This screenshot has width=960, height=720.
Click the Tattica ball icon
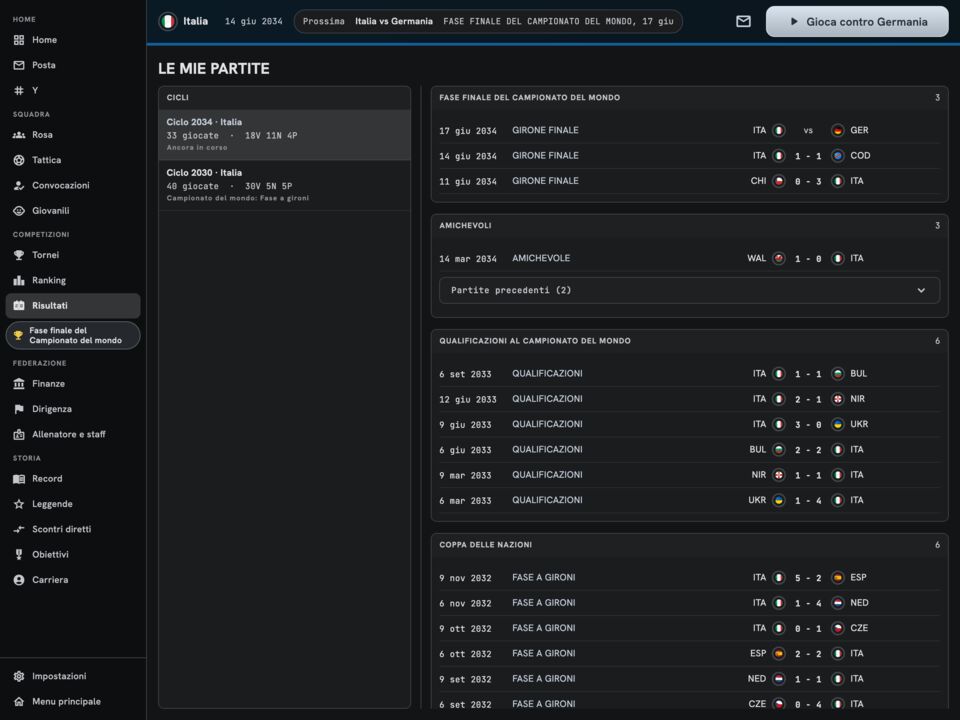[19, 160]
